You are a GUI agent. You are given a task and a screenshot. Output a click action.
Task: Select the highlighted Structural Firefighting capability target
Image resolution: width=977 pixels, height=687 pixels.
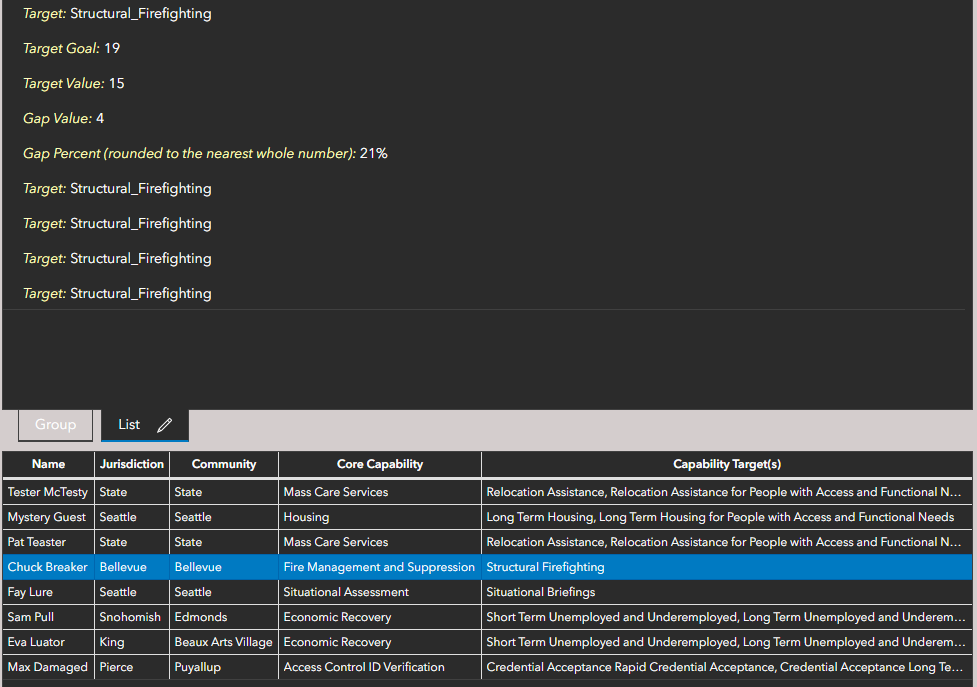point(545,566)
